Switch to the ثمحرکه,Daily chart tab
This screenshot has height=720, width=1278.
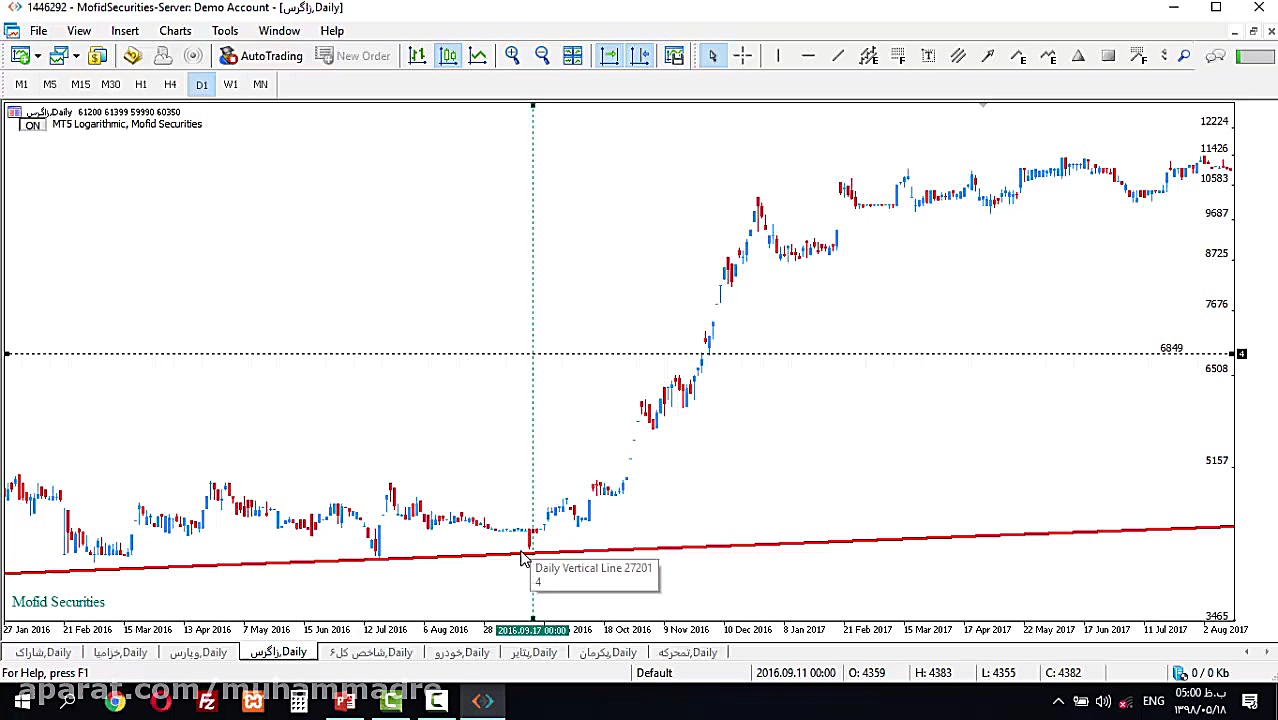688,653
